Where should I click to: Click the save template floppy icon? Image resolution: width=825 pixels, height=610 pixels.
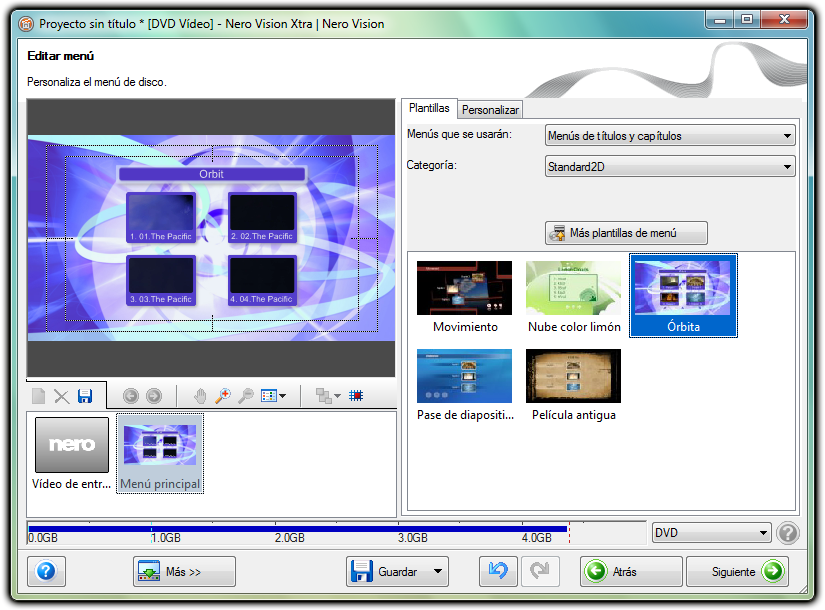coord(85,396)
